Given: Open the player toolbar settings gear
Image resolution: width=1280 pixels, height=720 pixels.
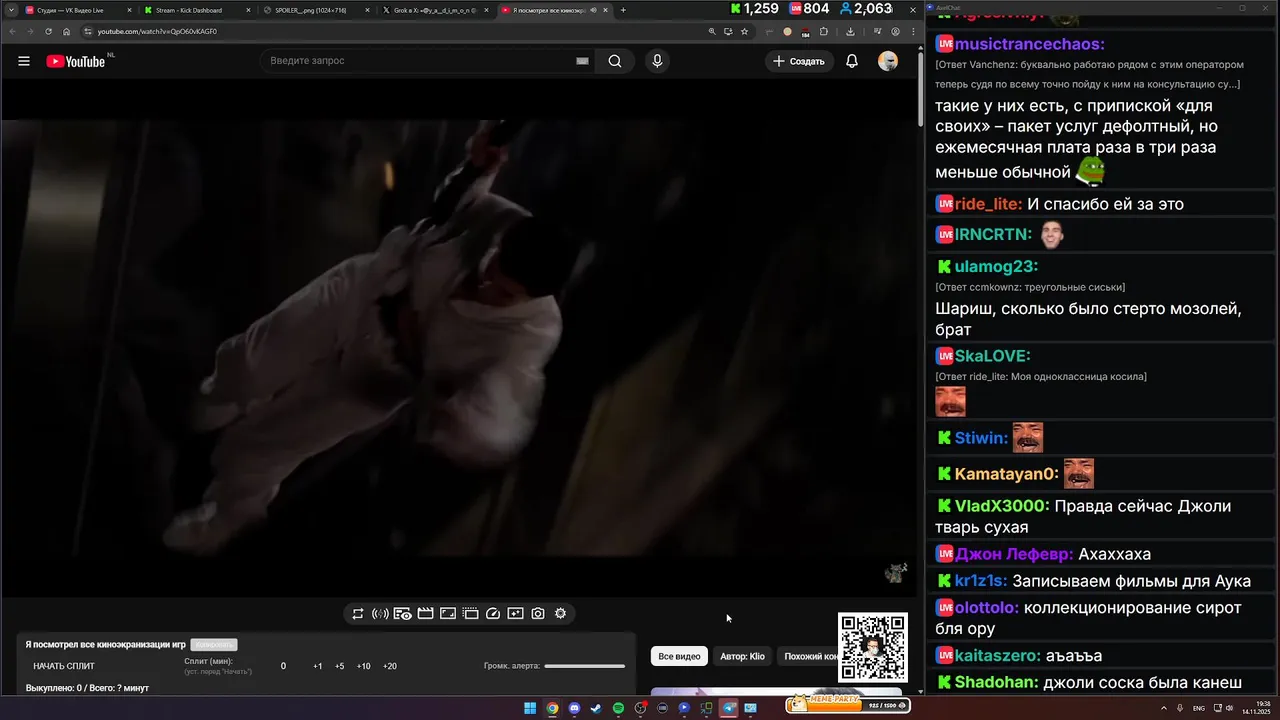Looking at the screenshot, I should (560, 614).
